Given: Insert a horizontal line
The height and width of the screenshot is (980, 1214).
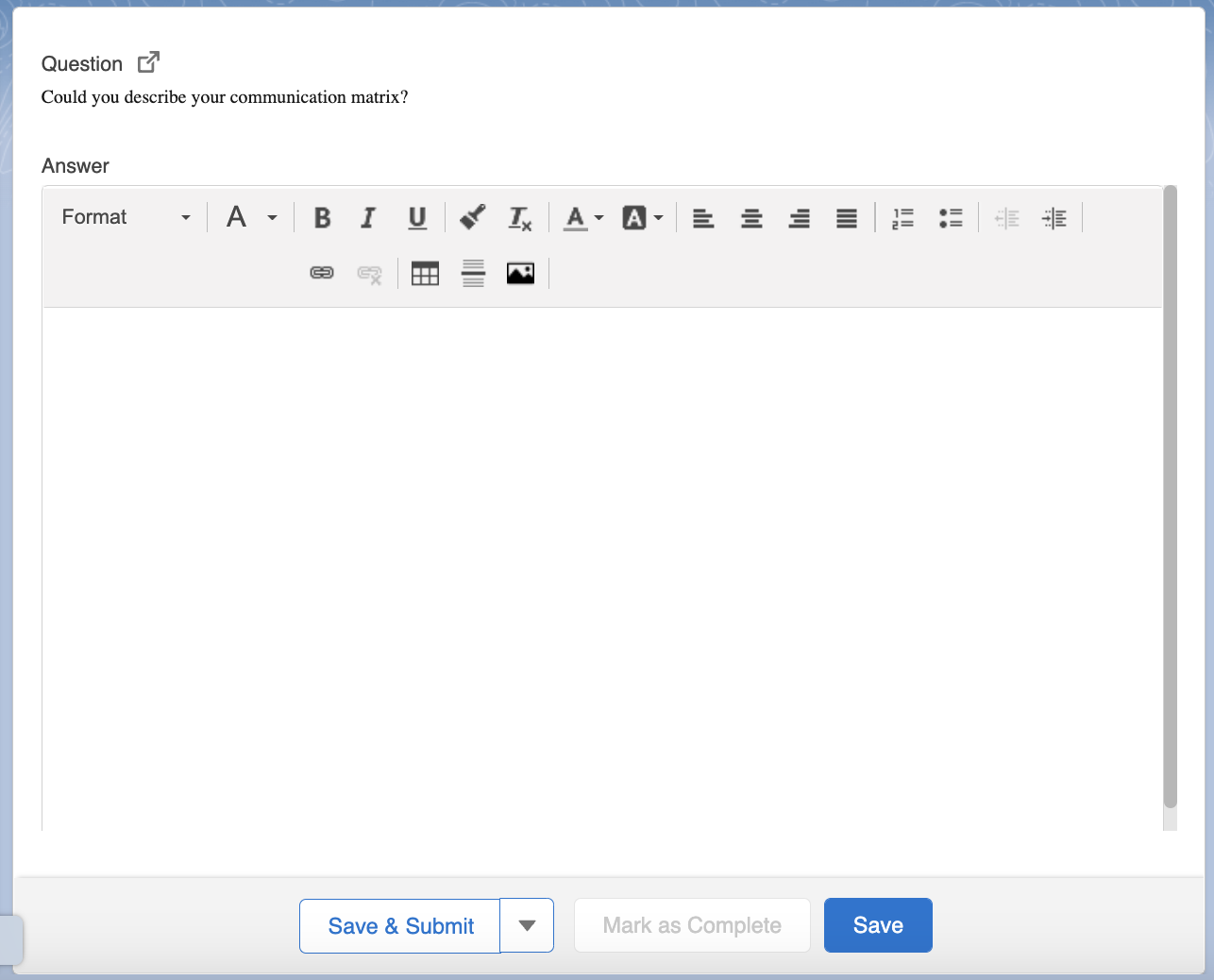Looking at the screenshot, I should click(473, 274).
